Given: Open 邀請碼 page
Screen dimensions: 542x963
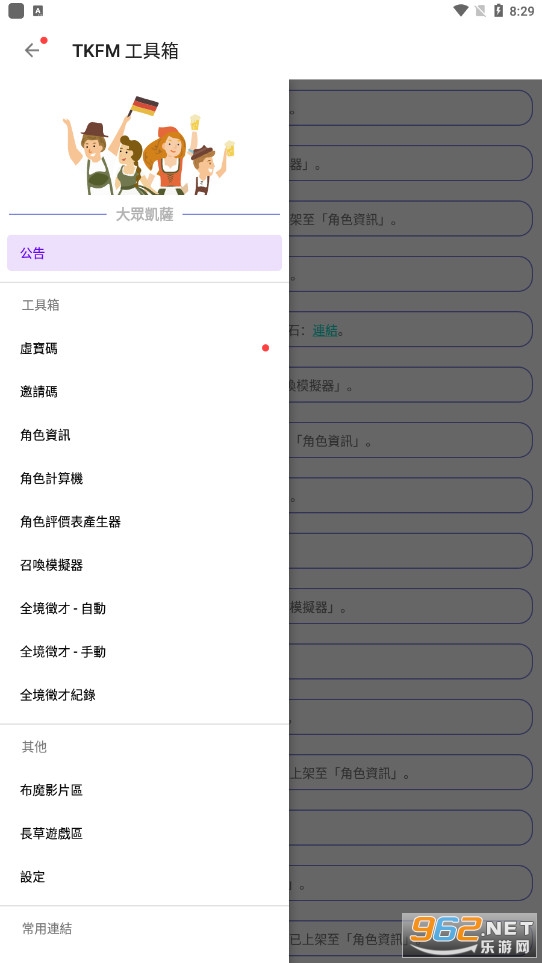Looking at the screenshot, I should tap(144, 392).
